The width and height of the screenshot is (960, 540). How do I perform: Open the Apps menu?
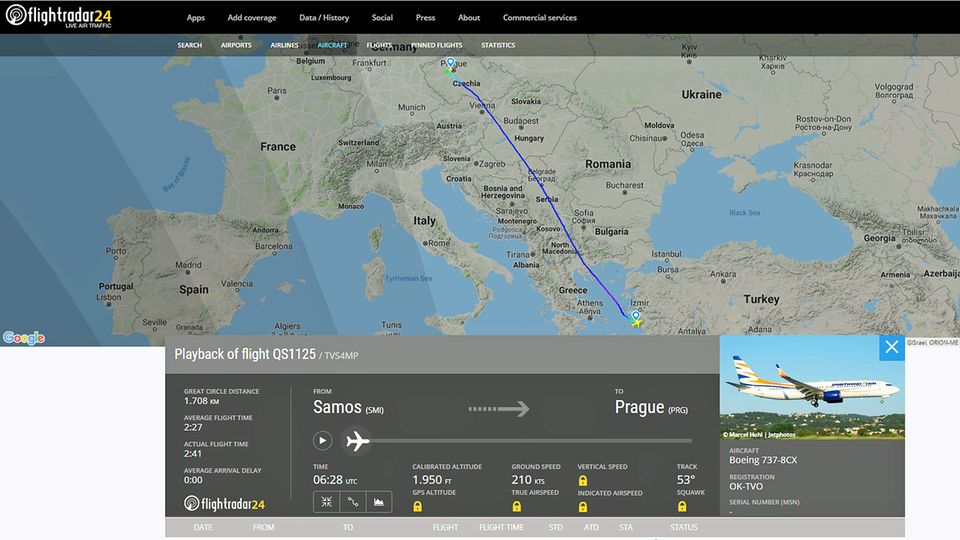[x=196, y=18]
